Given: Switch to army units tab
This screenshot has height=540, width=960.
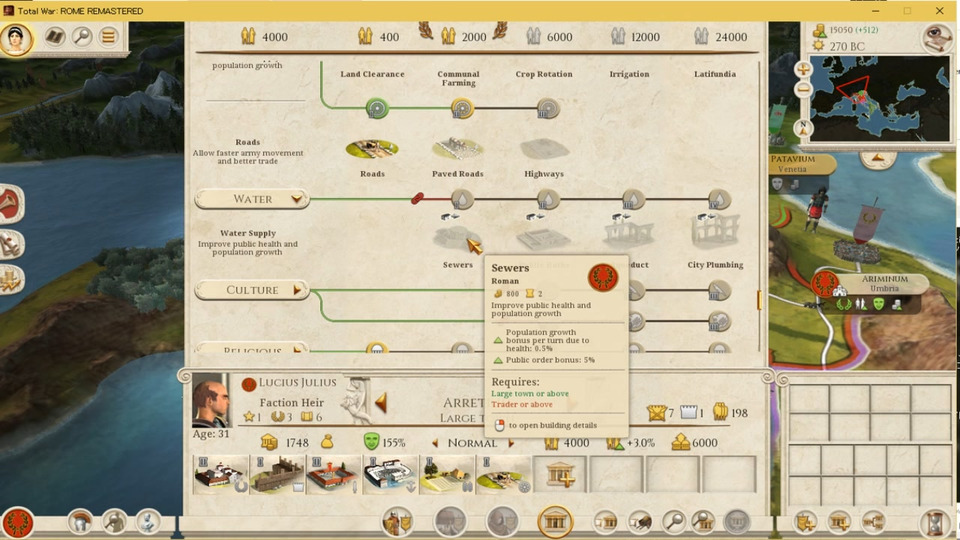Looking at the screenshot, I should click(x=397, y=522).
